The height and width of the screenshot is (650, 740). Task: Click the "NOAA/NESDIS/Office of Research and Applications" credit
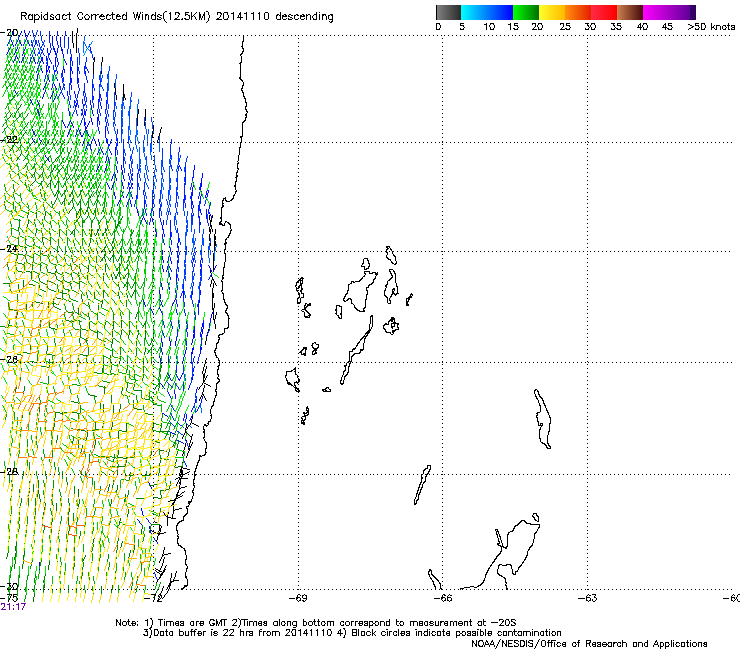[589, 644]
